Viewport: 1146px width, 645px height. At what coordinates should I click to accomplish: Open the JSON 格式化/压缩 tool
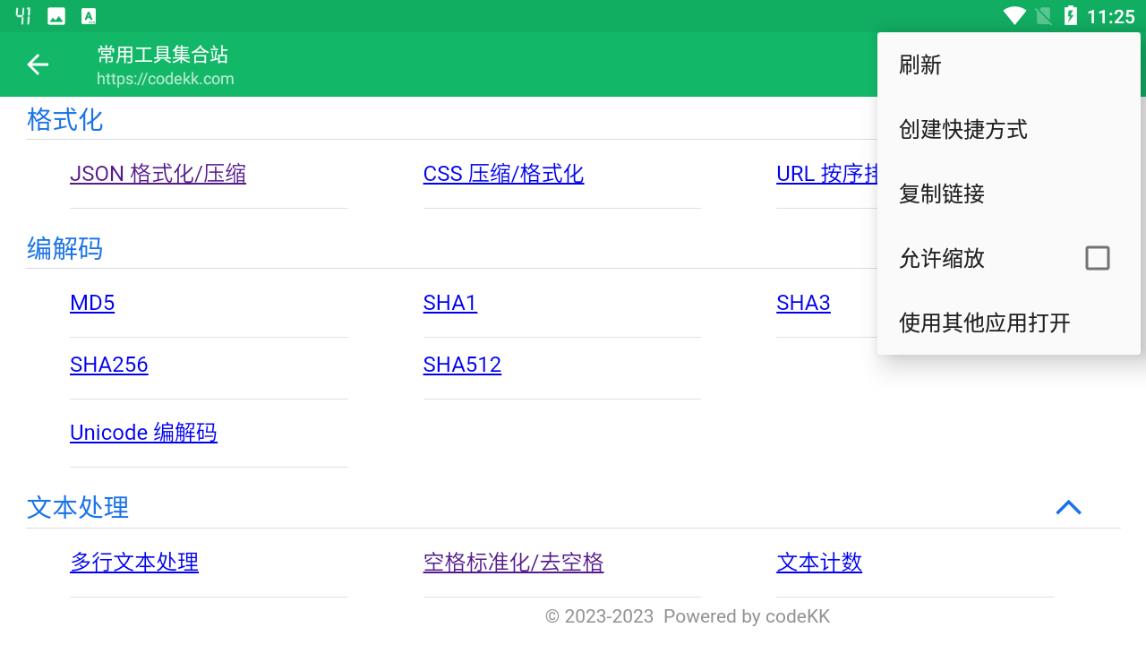point(159,173)
